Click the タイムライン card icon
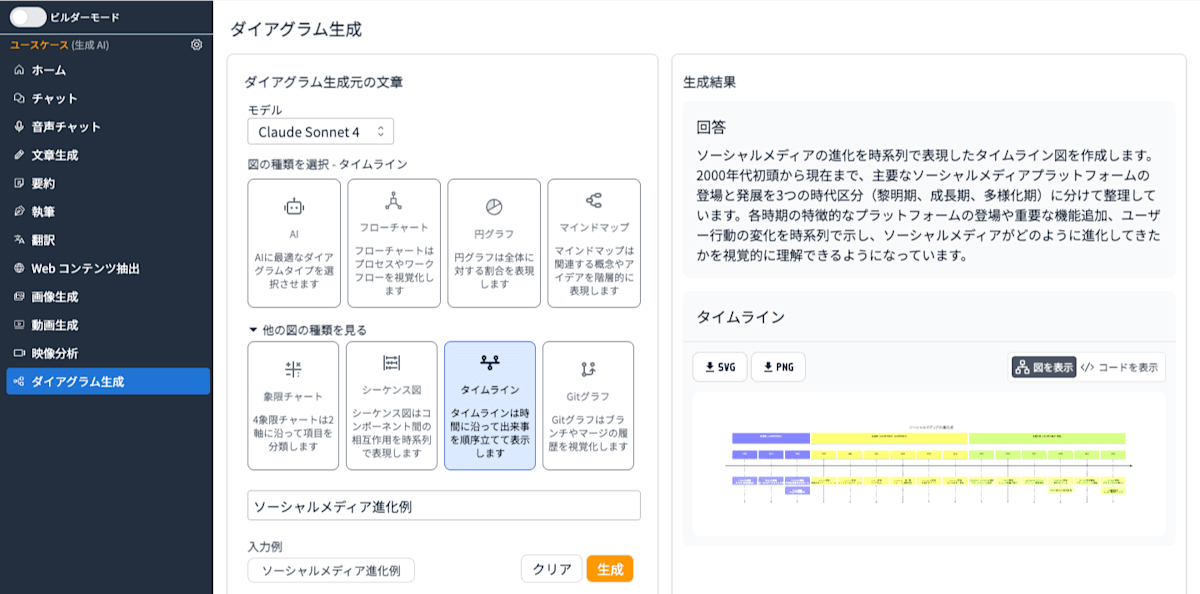The height and width of the screenshot is (594, 1200). pyautogui.click(x=490, y=362)
